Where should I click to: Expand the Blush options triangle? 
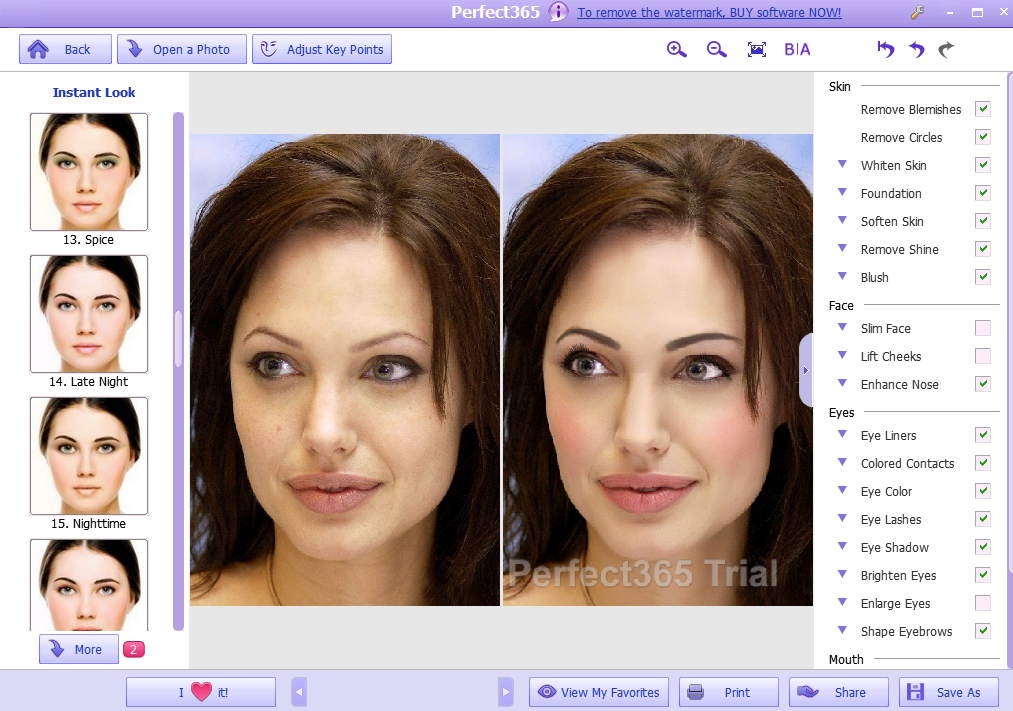coord(842,276)
